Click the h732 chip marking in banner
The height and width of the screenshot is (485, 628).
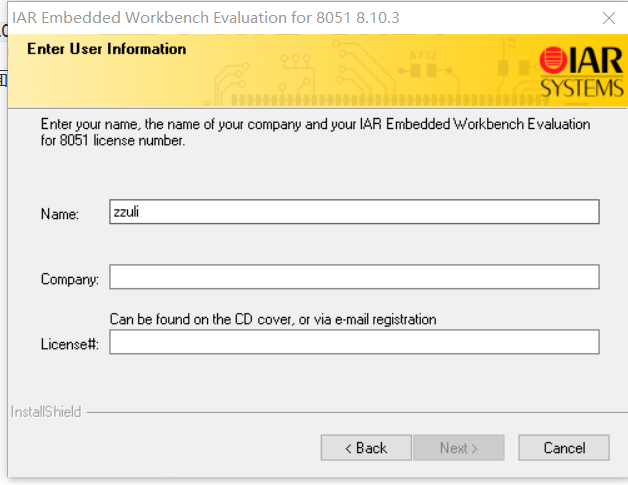pyautogui.click(x=423, y=55)
